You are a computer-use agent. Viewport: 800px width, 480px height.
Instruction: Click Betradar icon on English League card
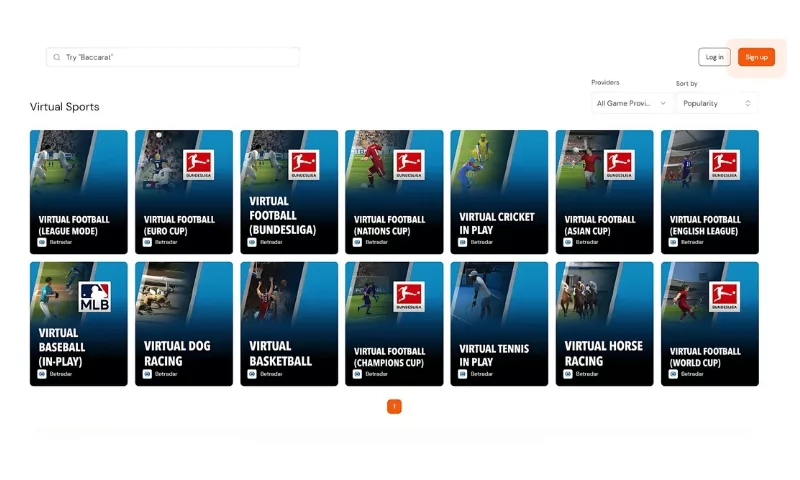pos(673,242)
